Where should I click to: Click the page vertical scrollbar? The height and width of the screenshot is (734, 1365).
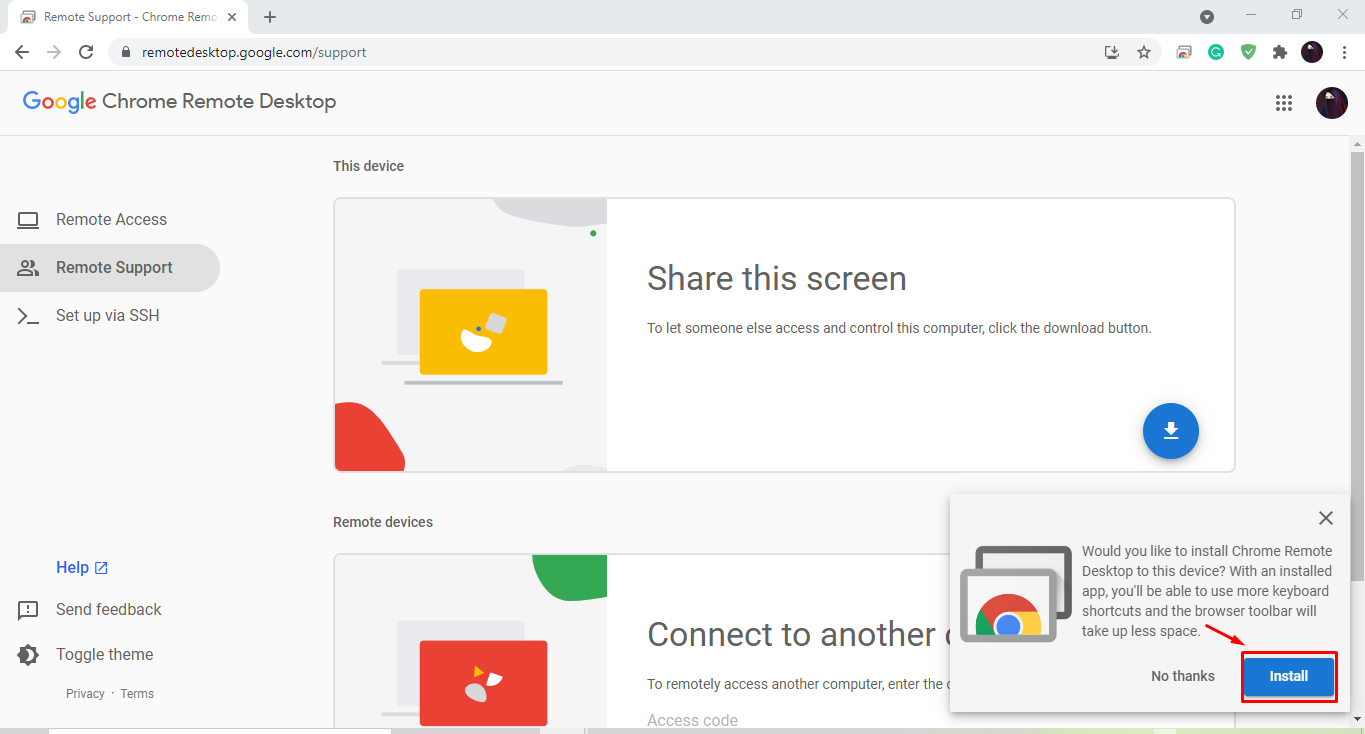1357,365
